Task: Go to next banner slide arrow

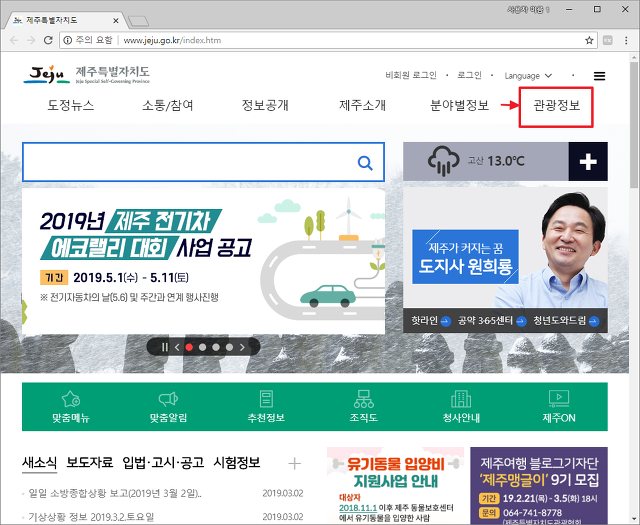Action: 242,347
